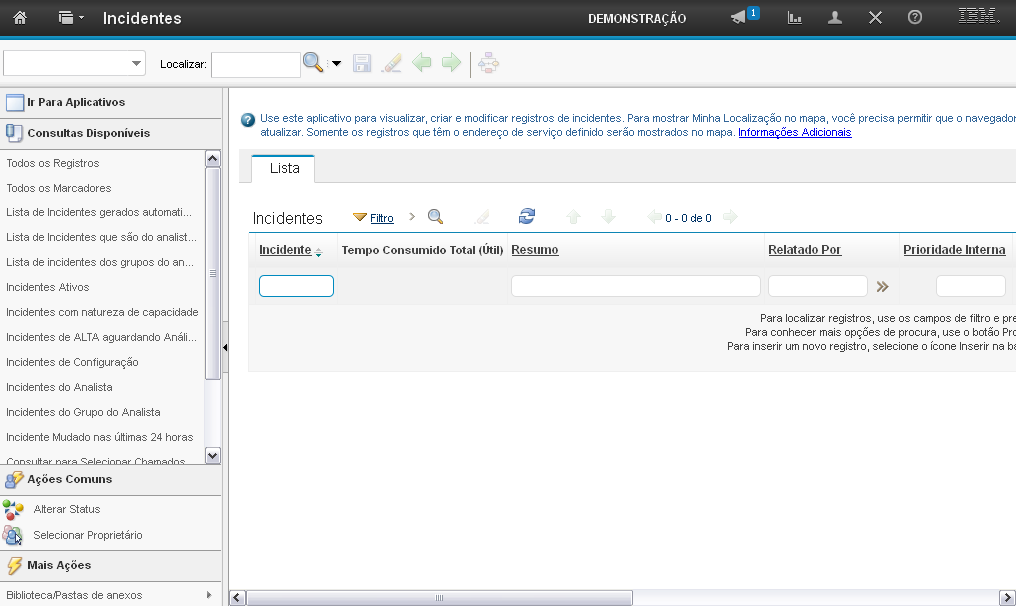1016x607 pixels.
Task: Click the home icon in header
Action: 20,18
